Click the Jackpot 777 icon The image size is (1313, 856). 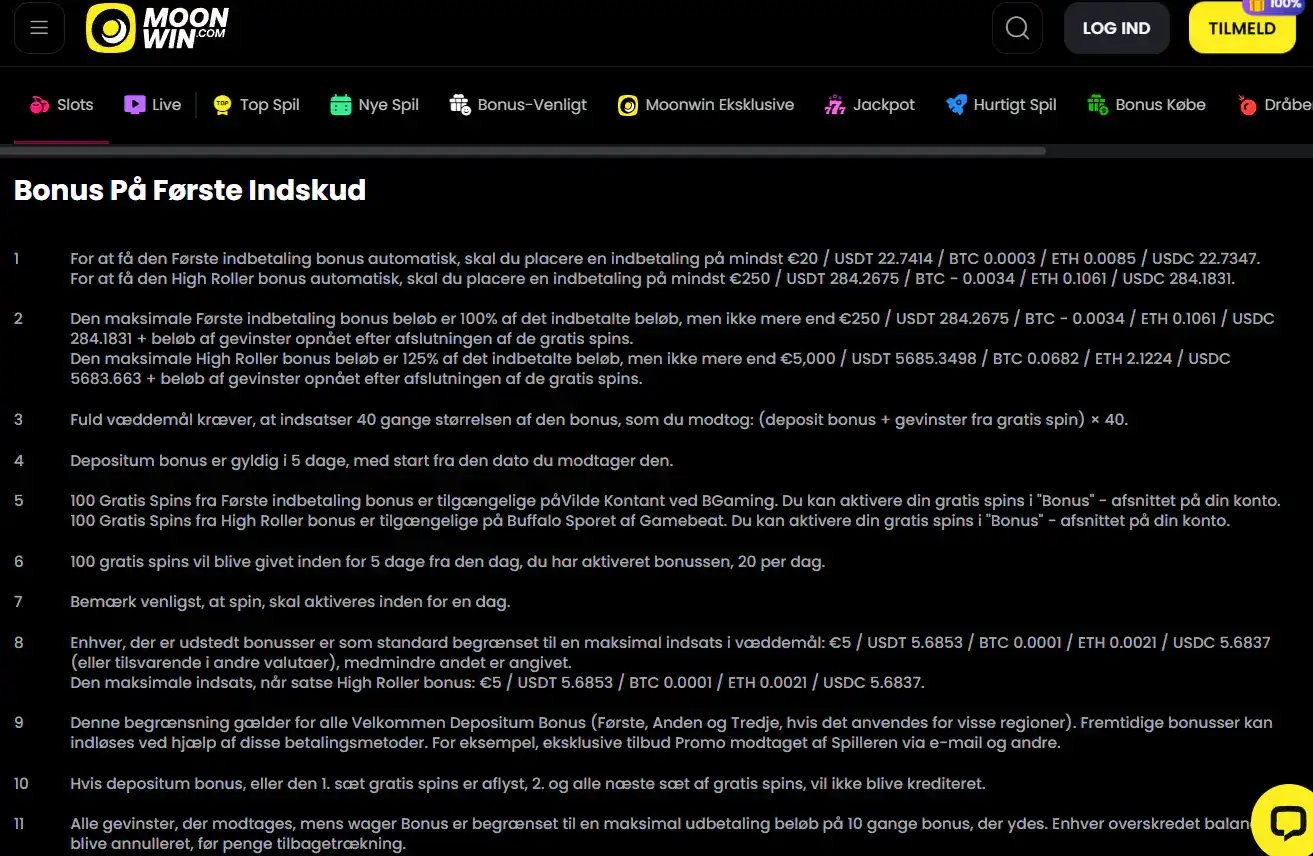(835, 105)
